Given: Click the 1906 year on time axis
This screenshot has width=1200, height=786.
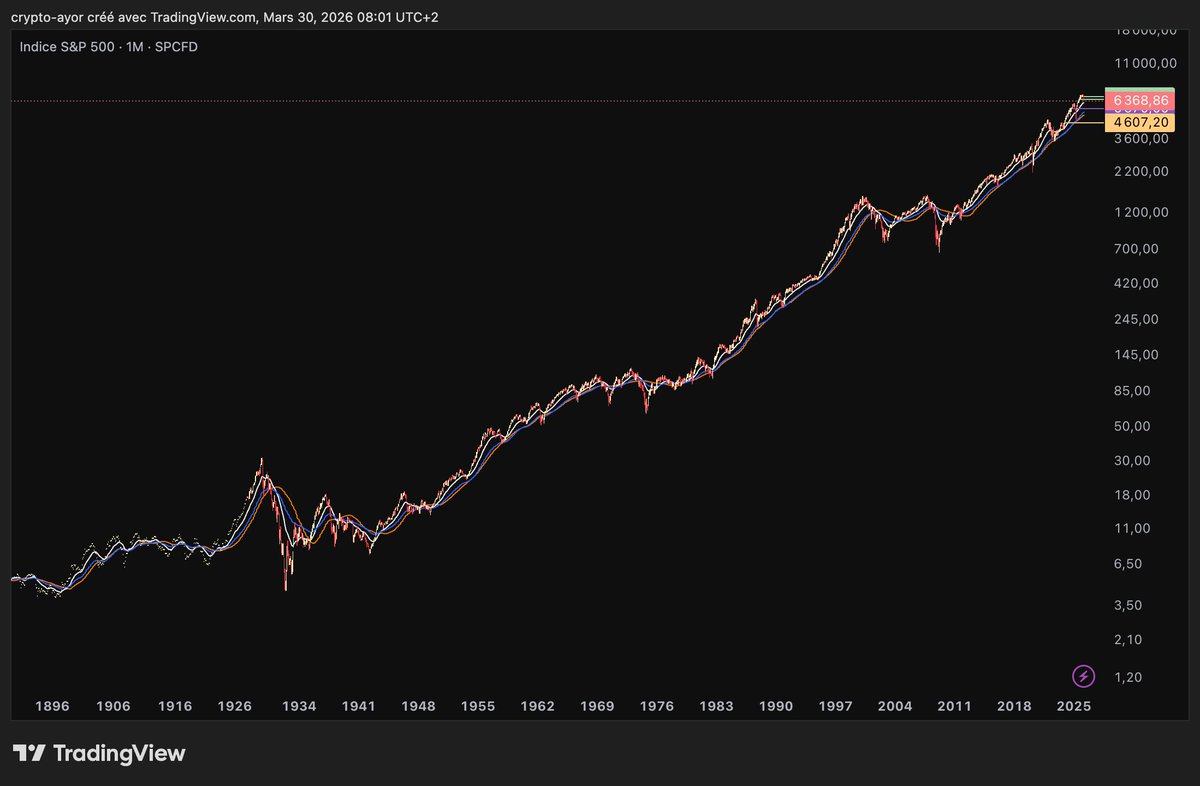Looking at the screenshot, I should [114, 706].
